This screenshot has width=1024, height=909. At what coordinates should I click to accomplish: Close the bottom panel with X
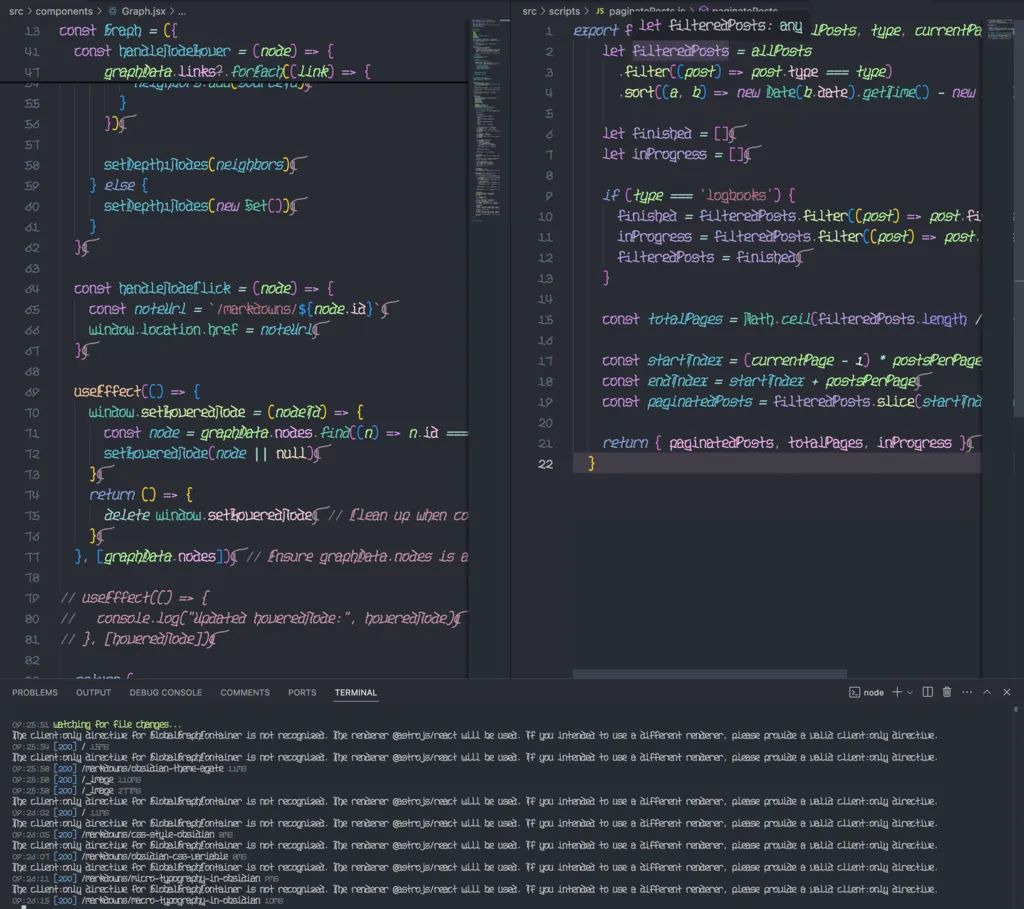click(x=1007, y=692)
